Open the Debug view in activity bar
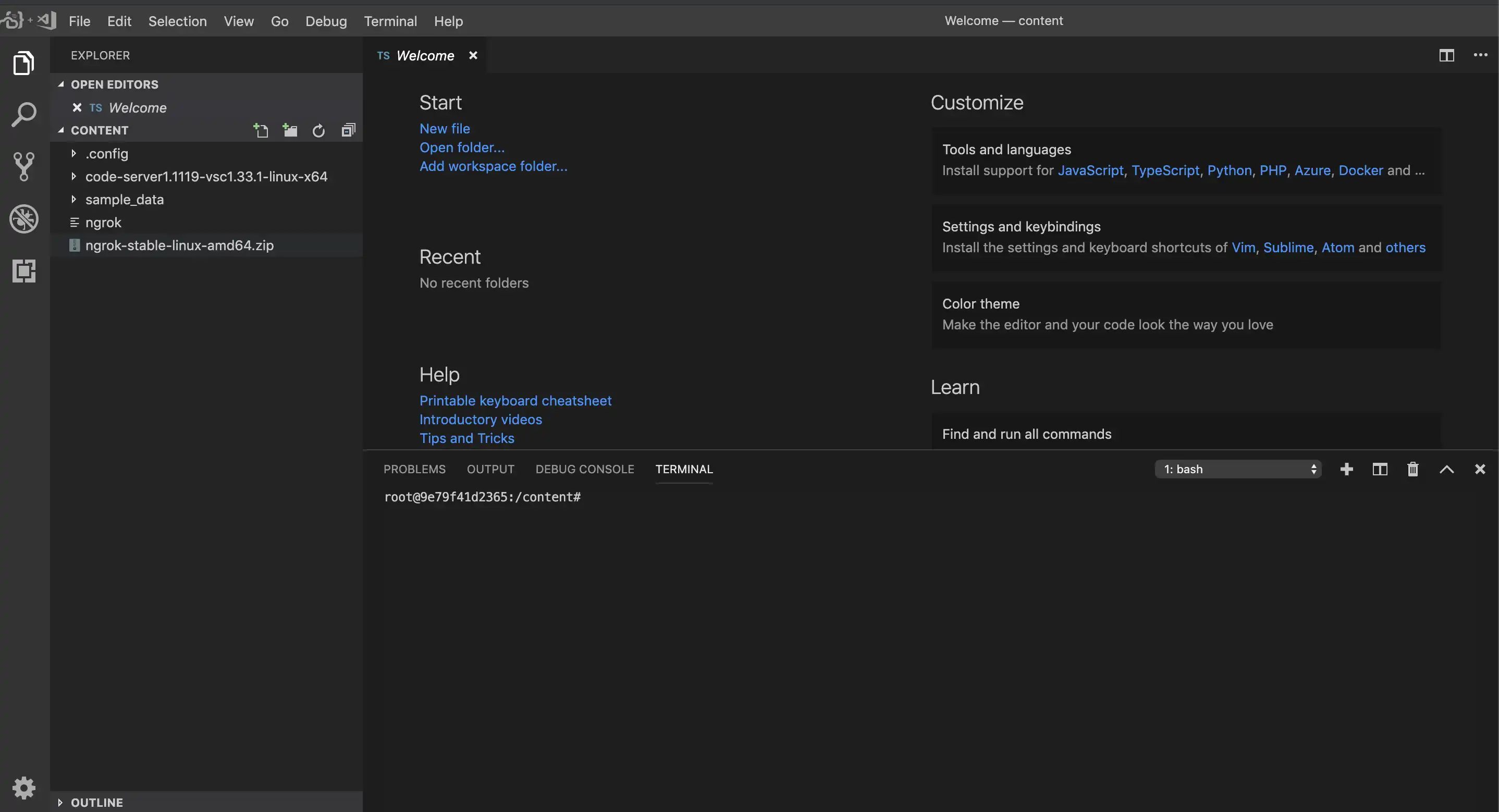The width and height of the screenshot is (1499, 812). click(x=24, y=219)
